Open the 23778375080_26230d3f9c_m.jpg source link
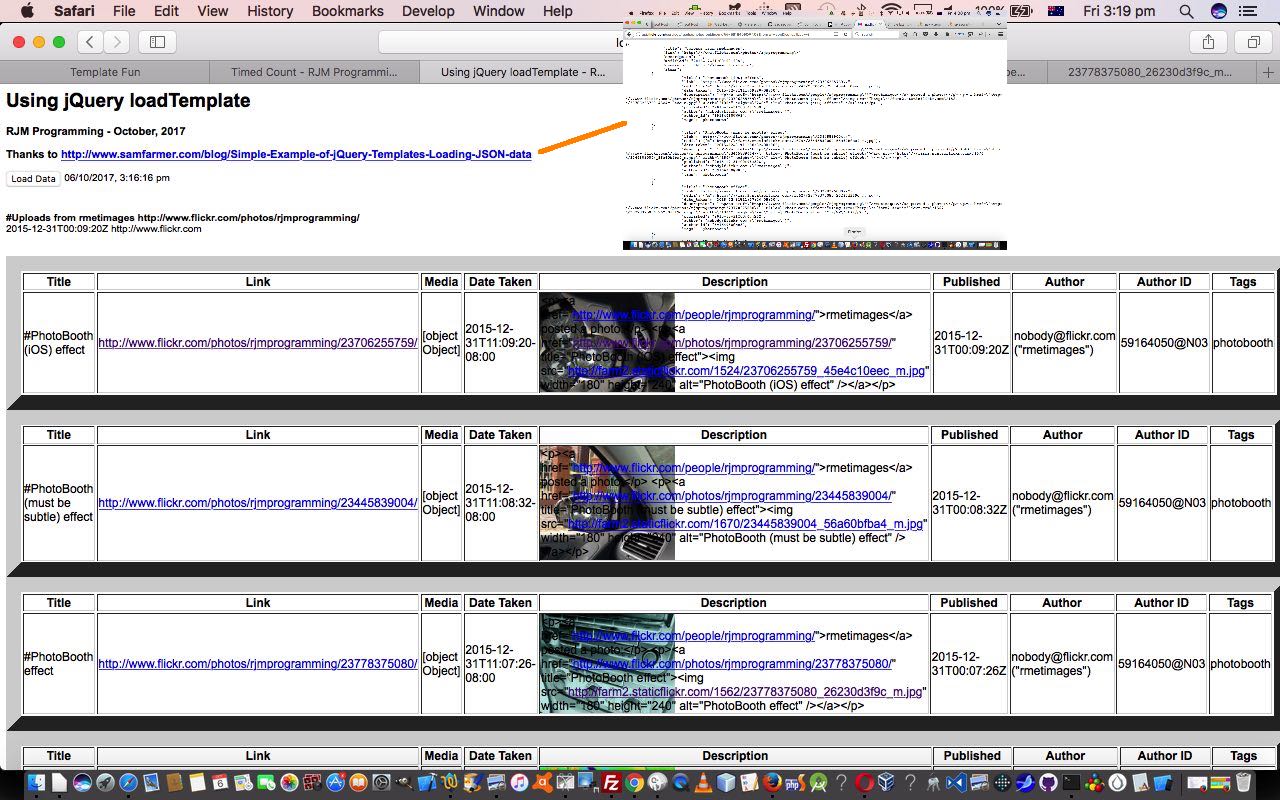The height and width of the screenshot is (800, 1280). click(745, 692)
